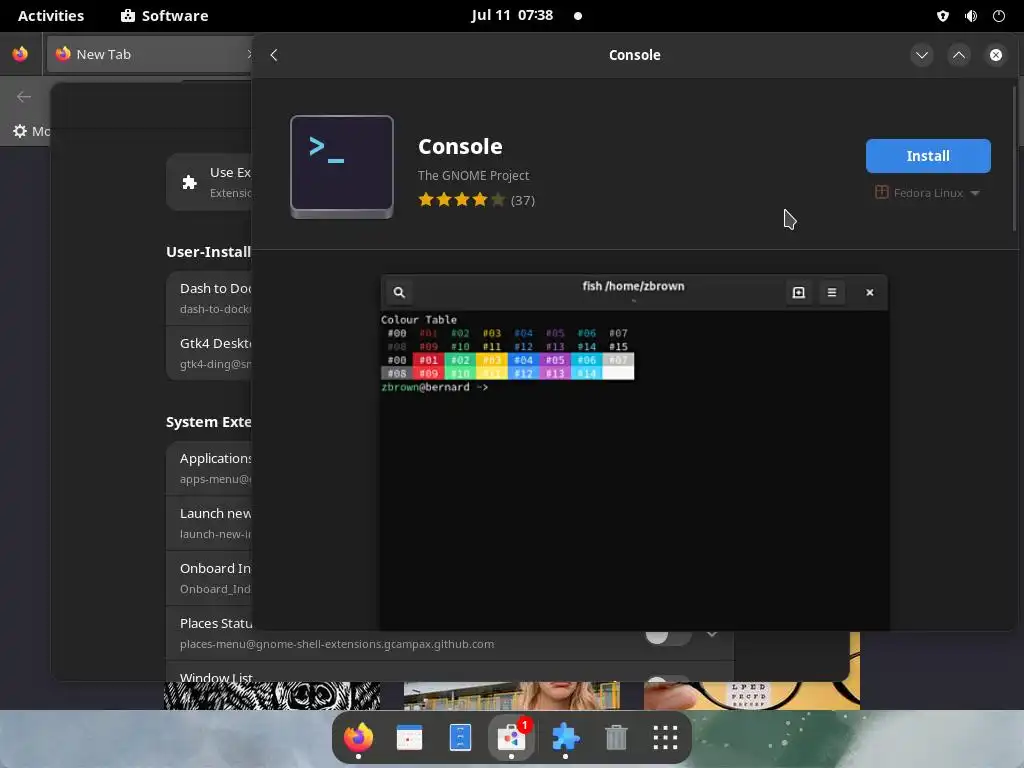Show all applications grid
This screenshot has width=1024, height=768.
[x=665, y=737]
